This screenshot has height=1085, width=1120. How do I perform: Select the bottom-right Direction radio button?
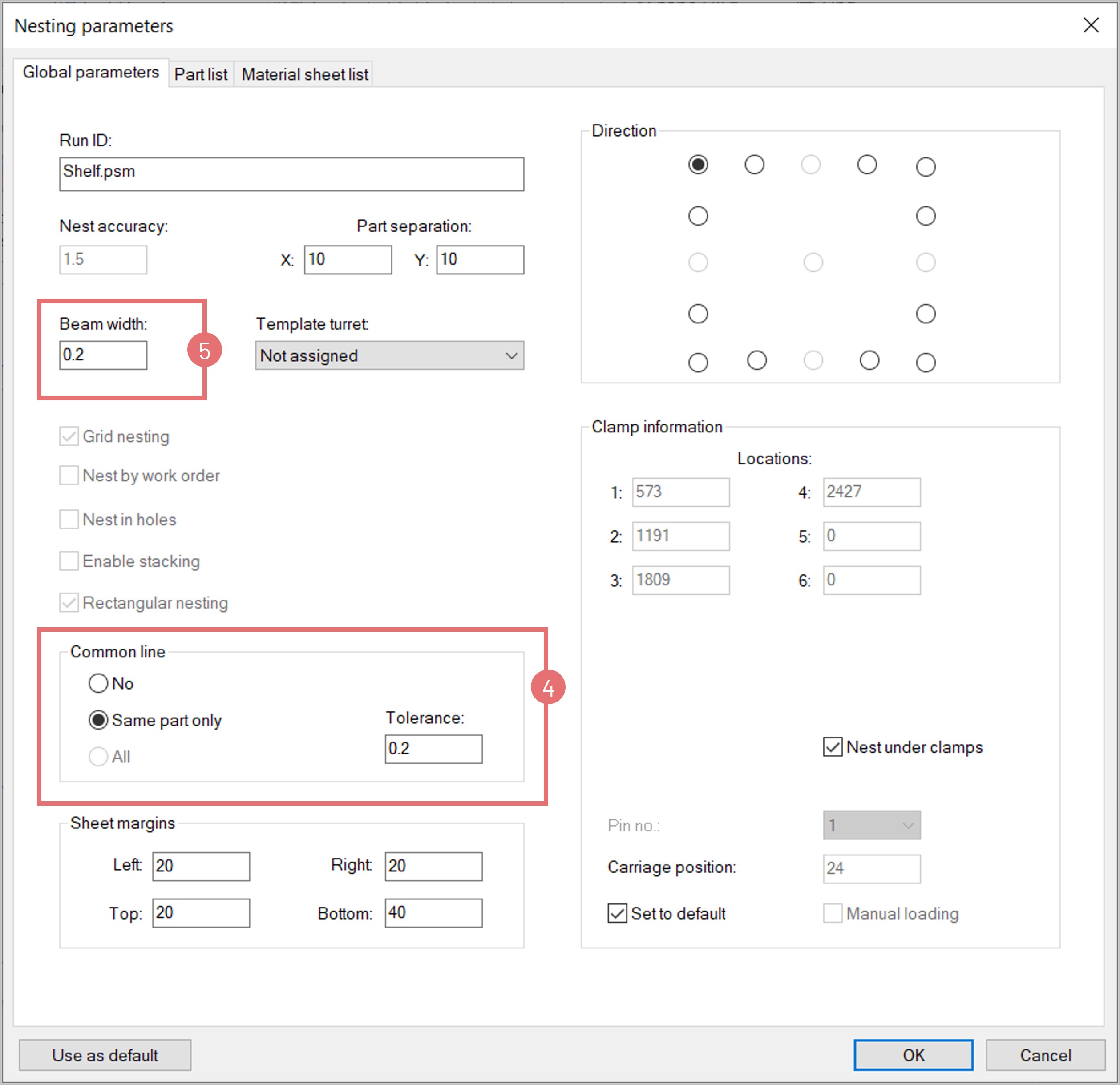pos(925,362)
